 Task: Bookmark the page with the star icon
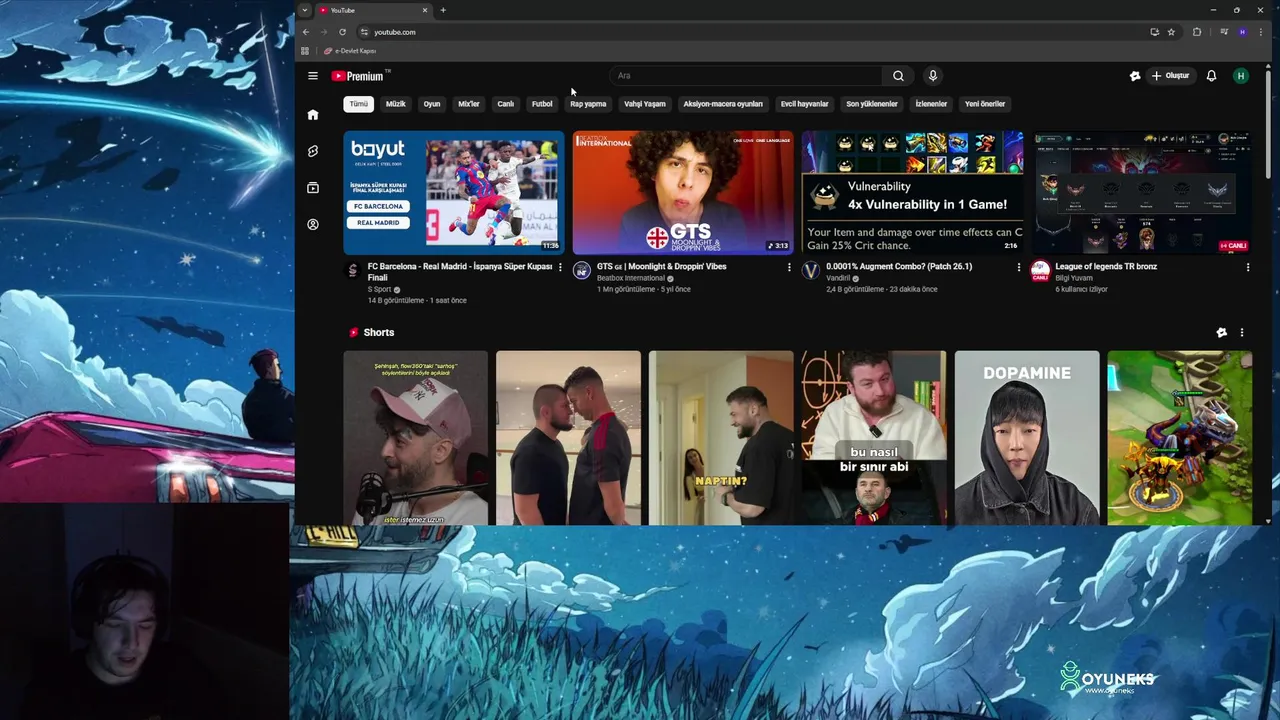1171,32
